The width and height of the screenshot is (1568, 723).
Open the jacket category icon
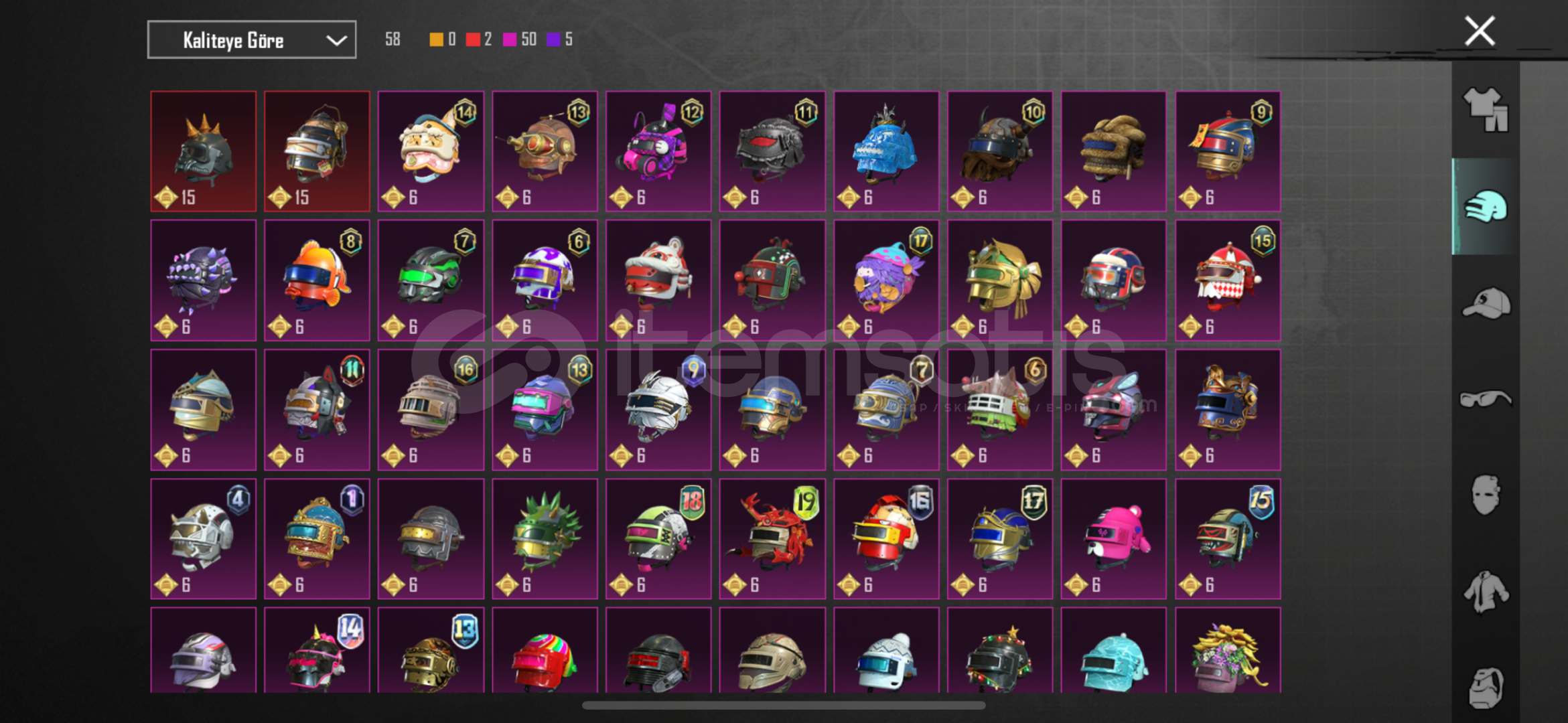pos(1486,592)
